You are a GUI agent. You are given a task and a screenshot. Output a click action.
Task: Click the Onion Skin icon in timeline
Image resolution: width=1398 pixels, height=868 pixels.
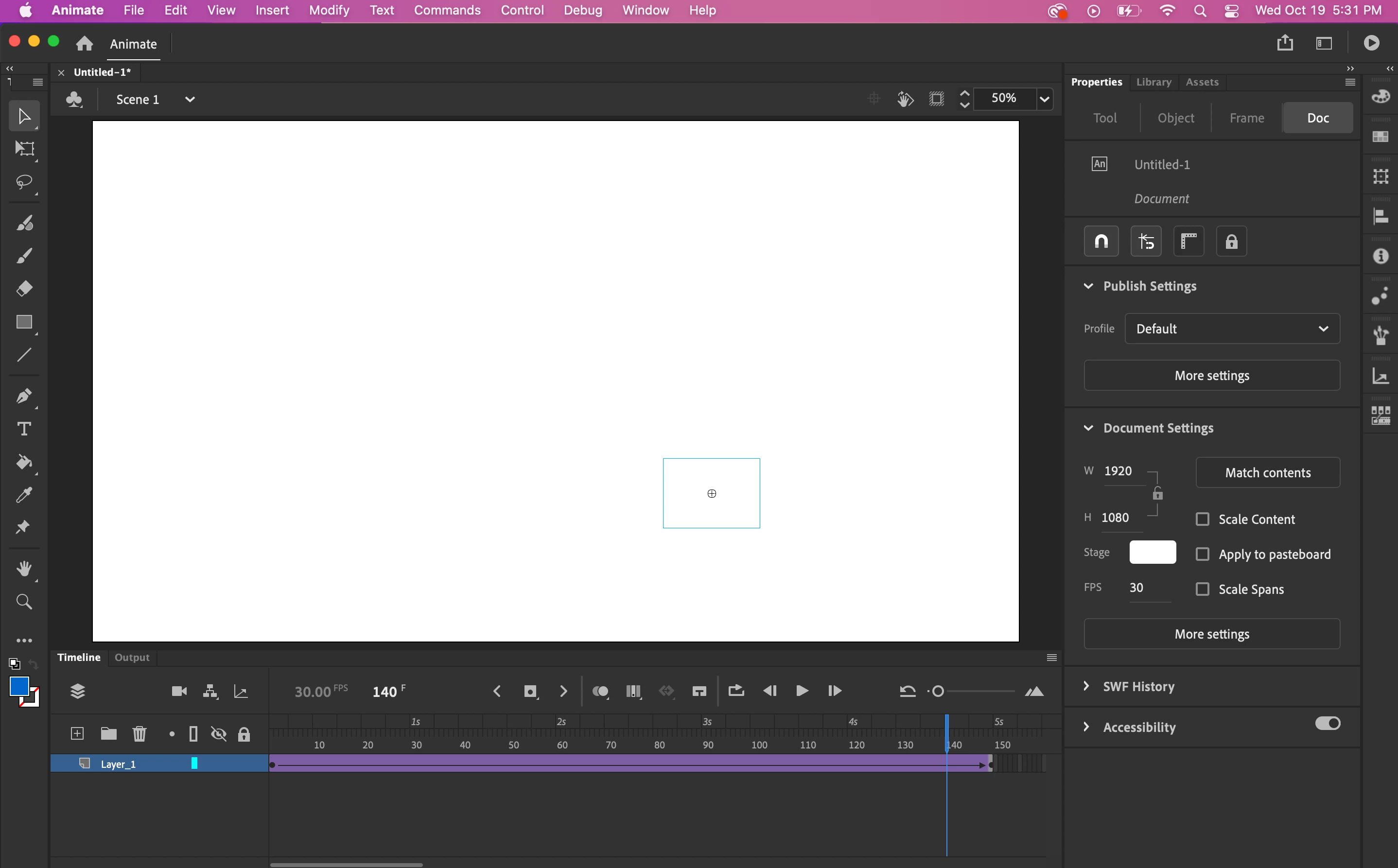pyautogui.click(x=600, y=691)
